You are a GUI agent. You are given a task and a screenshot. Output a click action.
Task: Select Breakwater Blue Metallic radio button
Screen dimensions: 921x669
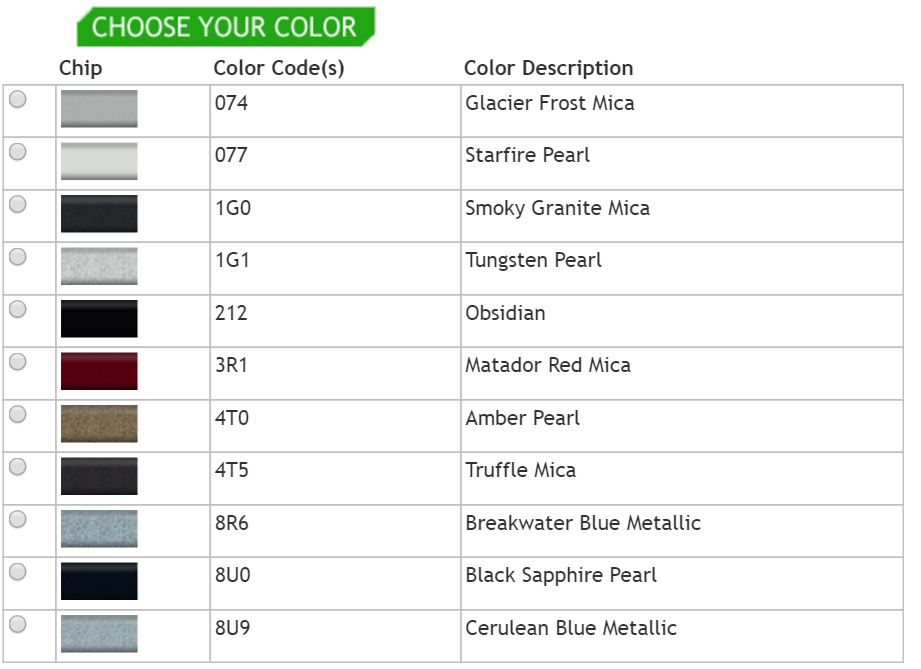tap(18, 519)
